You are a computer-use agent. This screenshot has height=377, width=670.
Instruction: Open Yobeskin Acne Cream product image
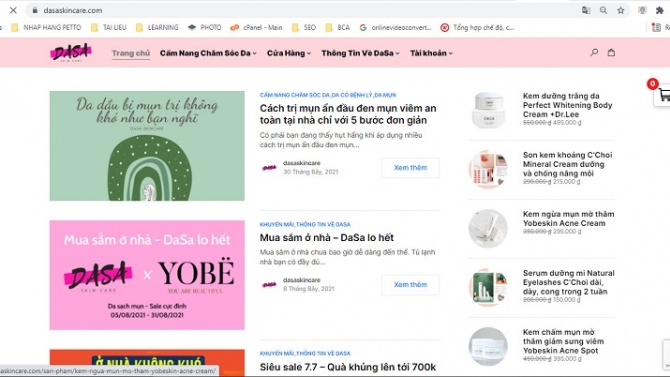[x=488, y=228]
